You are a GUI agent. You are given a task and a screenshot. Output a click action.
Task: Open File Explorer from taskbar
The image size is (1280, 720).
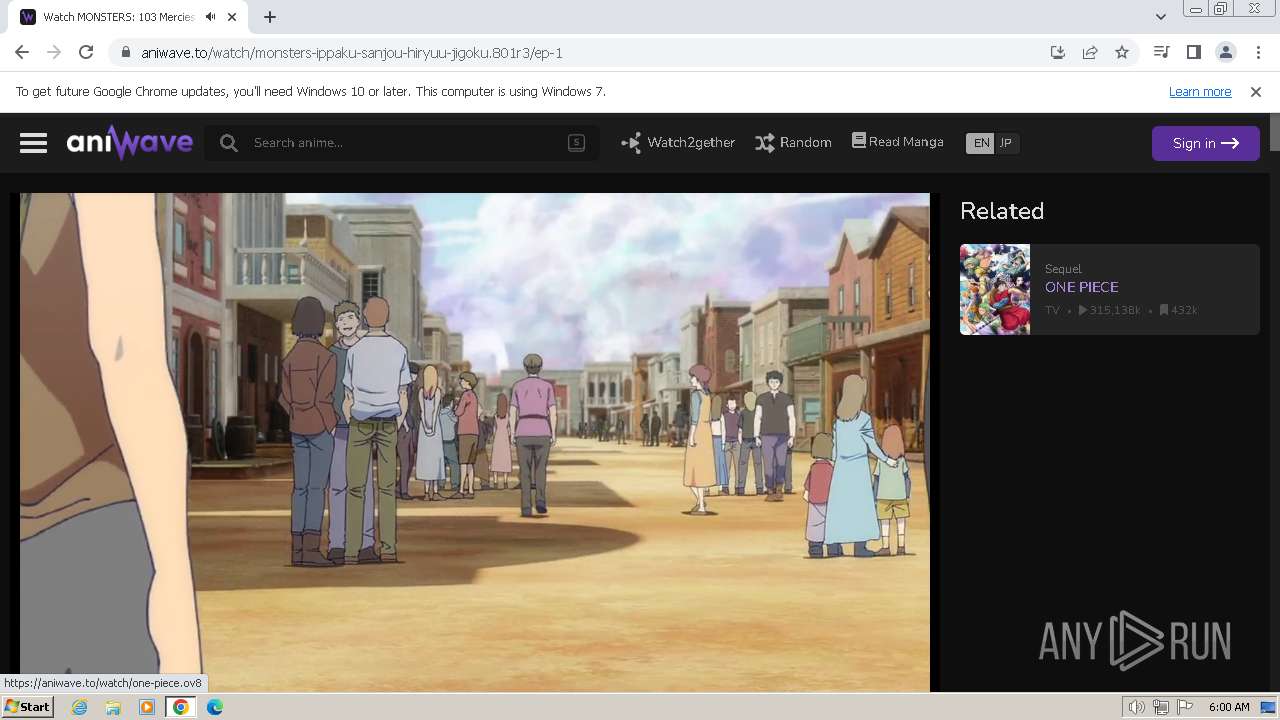pyautogui.click(x=113, y=707)
